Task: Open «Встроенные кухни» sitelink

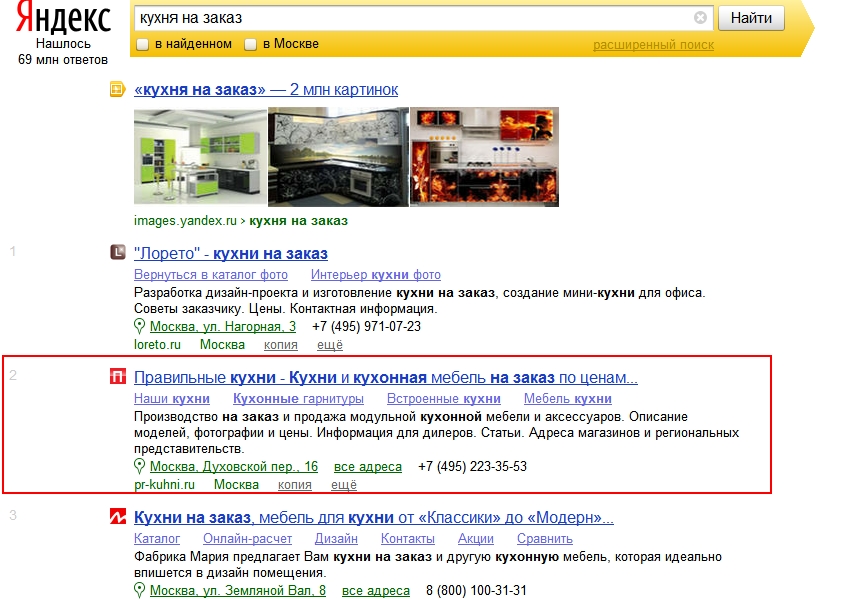Action: coord(444,399)
